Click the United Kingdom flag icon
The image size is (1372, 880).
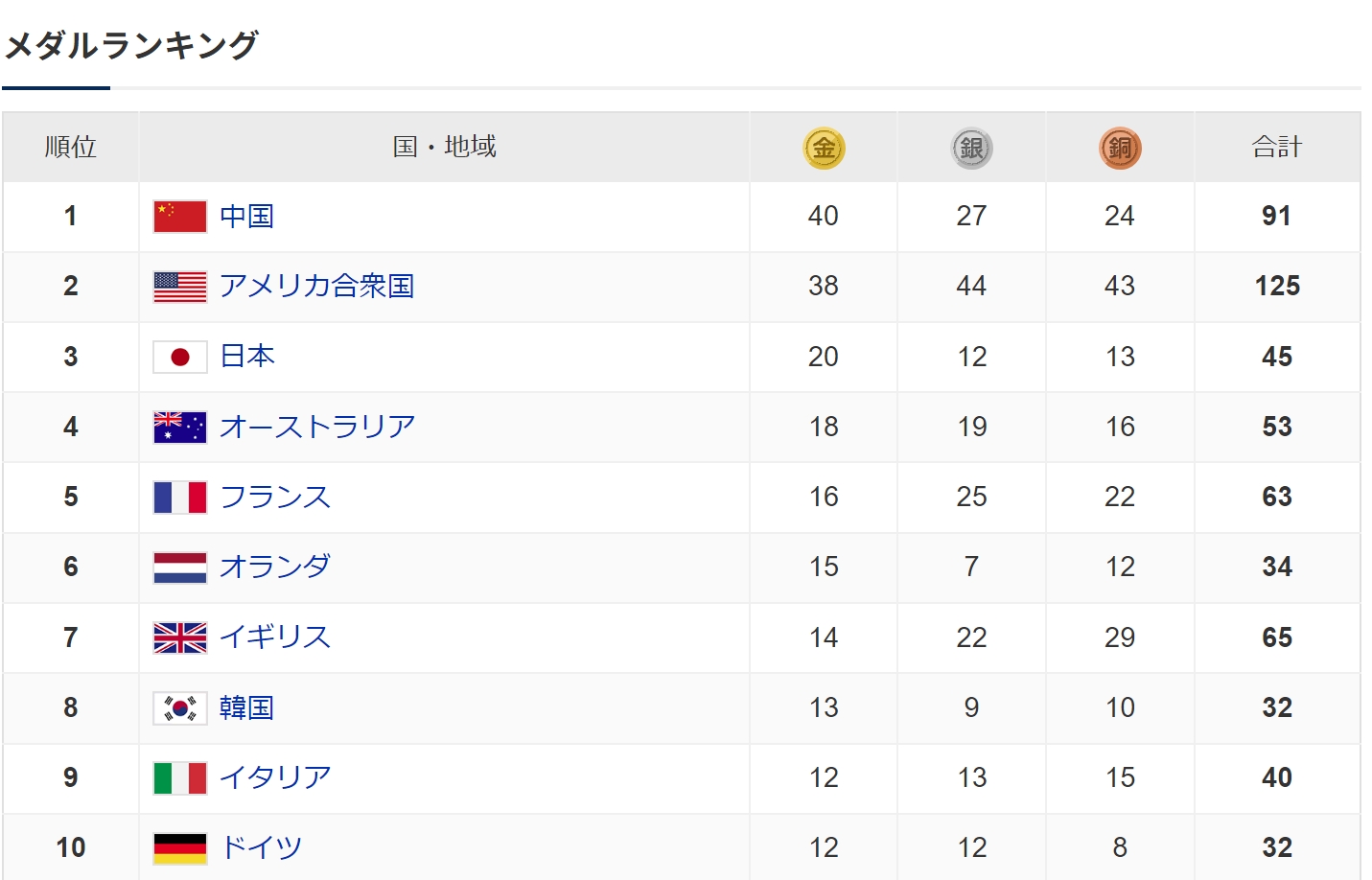point(180,637)
